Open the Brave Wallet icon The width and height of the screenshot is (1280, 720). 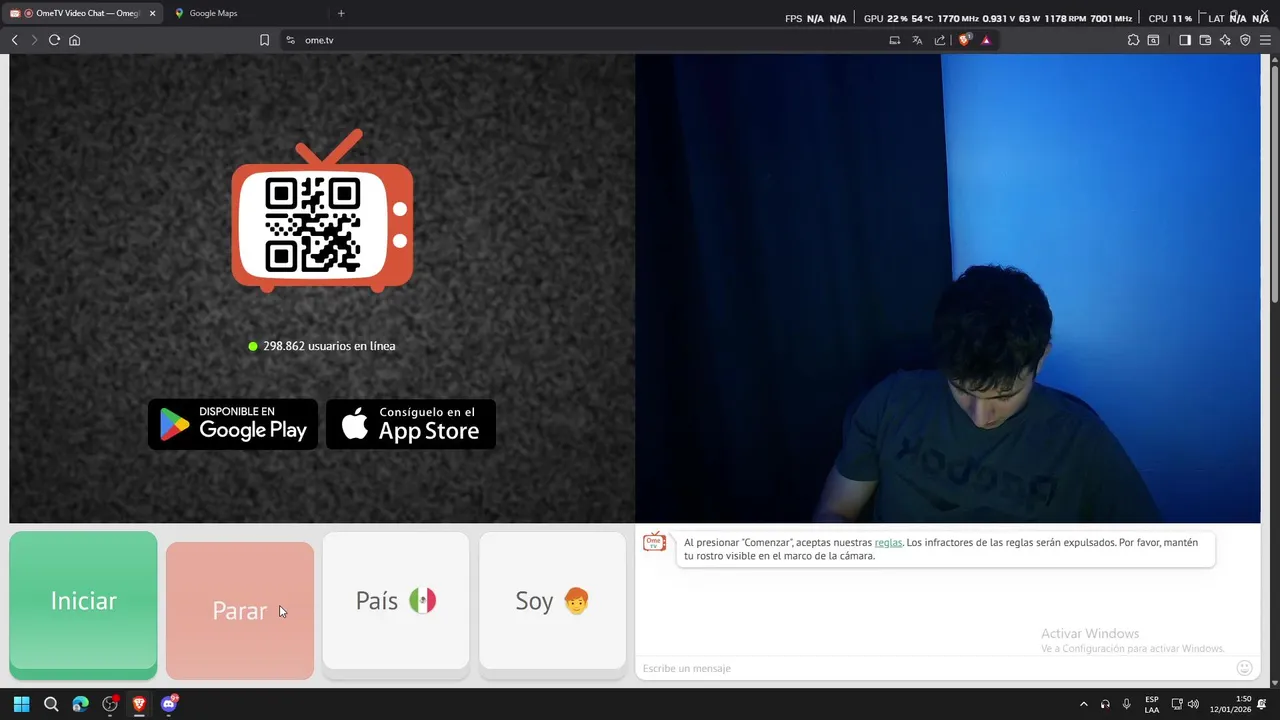coord(1205,40)
